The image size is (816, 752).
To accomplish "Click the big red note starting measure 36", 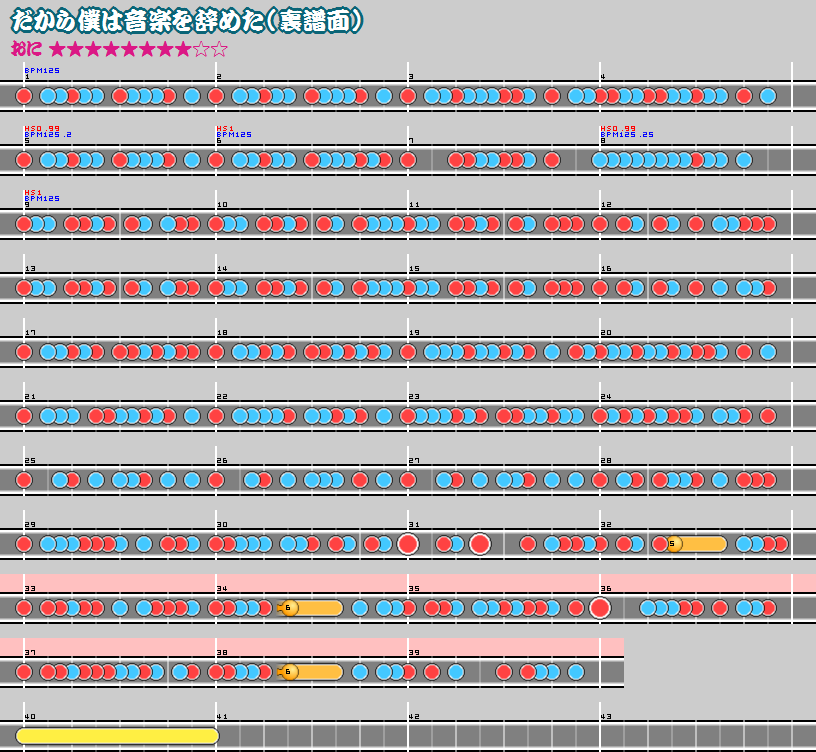I will click(x=600, y=608).
